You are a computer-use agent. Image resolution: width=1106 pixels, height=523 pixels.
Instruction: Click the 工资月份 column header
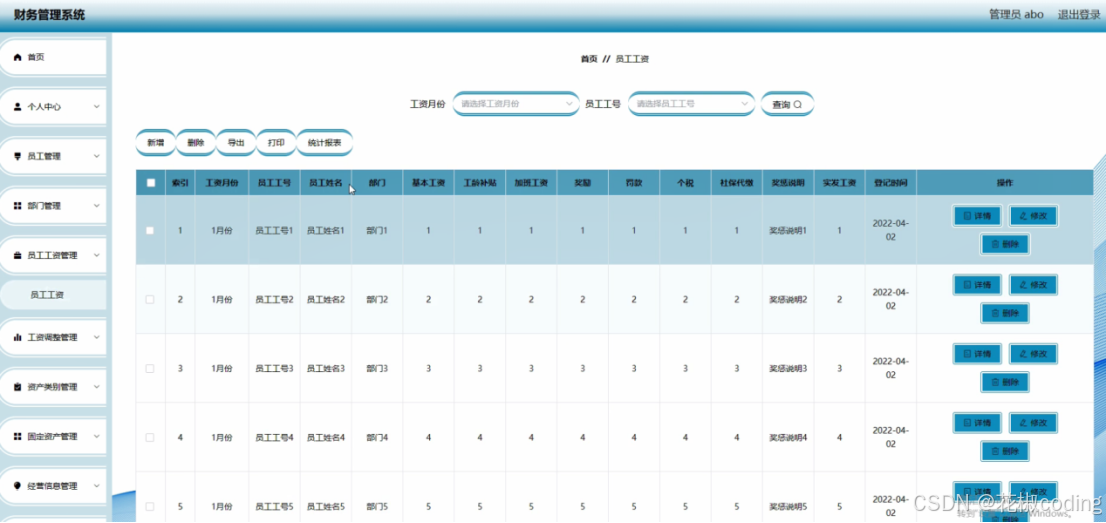221,183
